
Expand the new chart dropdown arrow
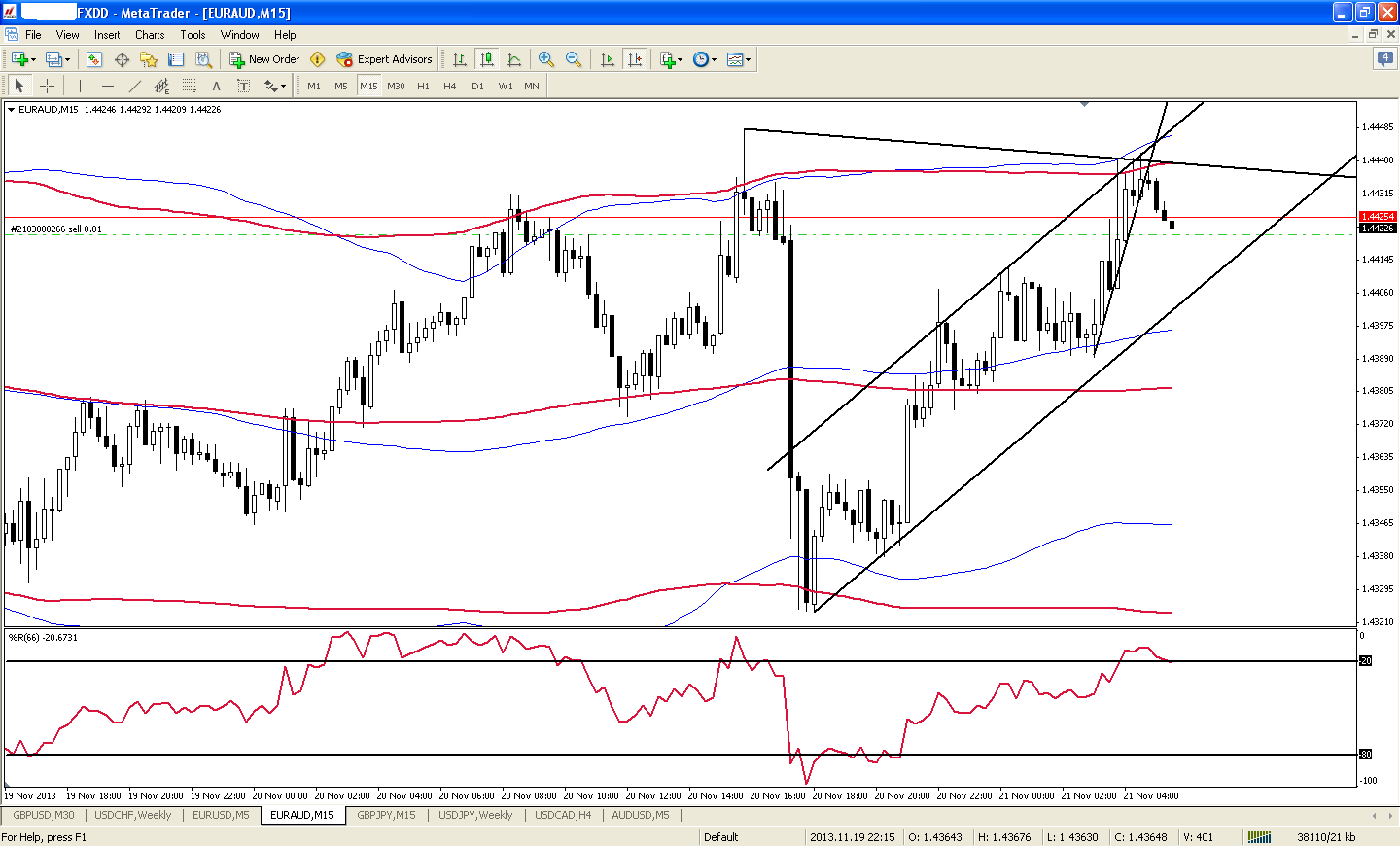34,59
